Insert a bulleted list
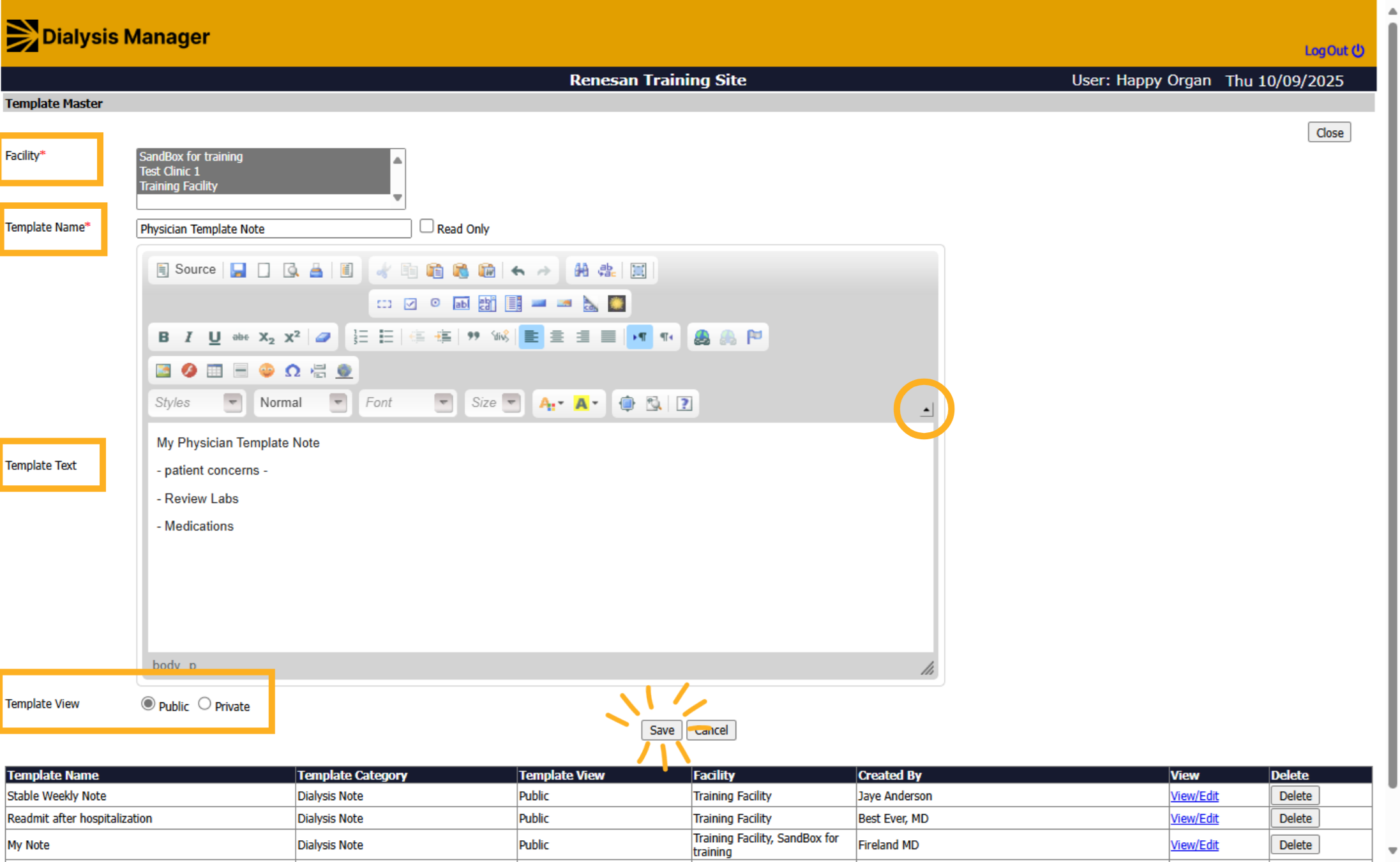Image resolution: width=1400 pixels, height=862 pixels. pyautogui.click(x=386, y=337)
